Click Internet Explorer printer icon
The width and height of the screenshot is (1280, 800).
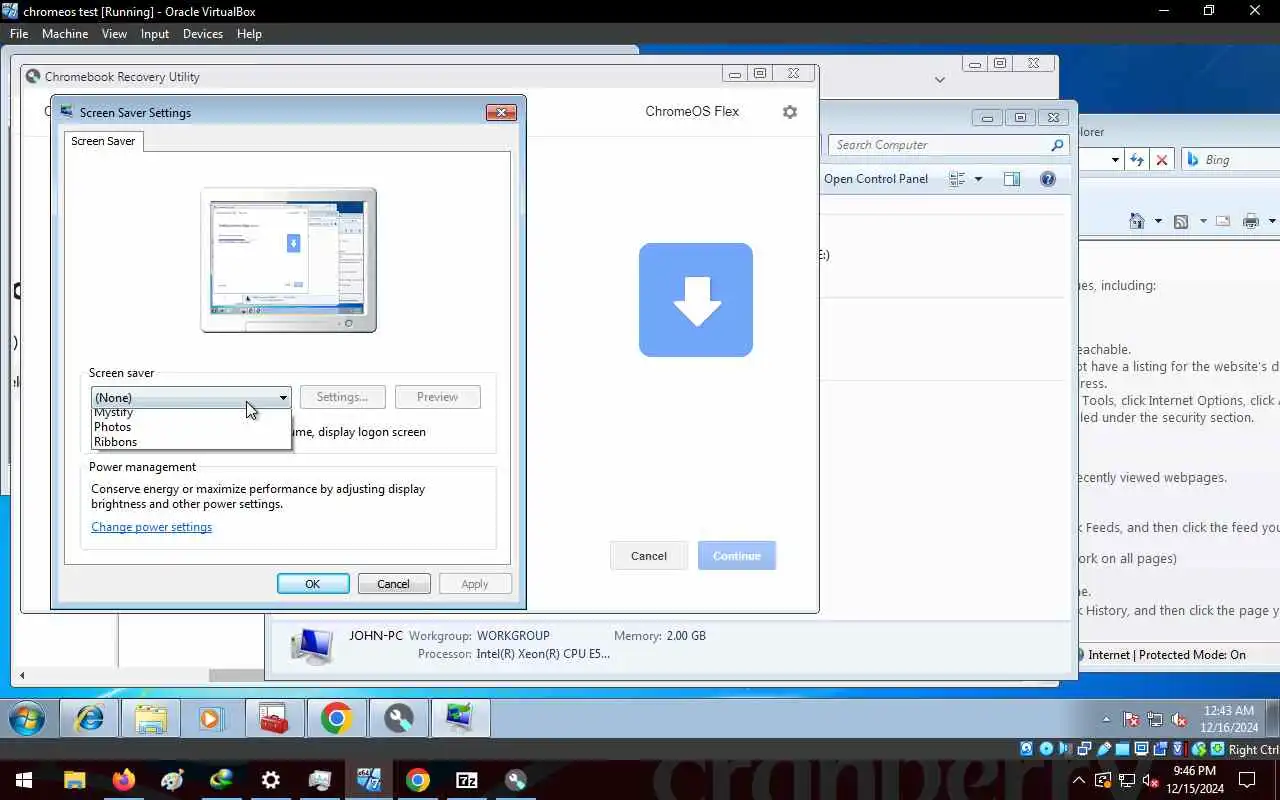(x=1251, y=221)
